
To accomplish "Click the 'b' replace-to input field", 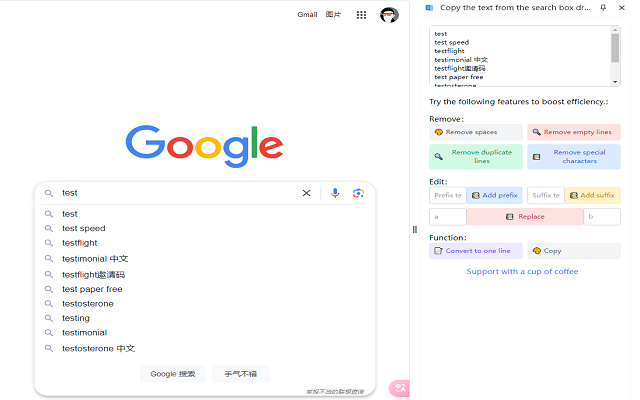I will point(602,217).
